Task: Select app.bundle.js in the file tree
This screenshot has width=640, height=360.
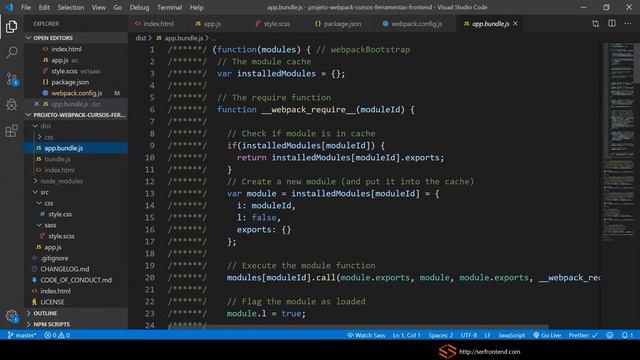Action: [x=76, y=148]
